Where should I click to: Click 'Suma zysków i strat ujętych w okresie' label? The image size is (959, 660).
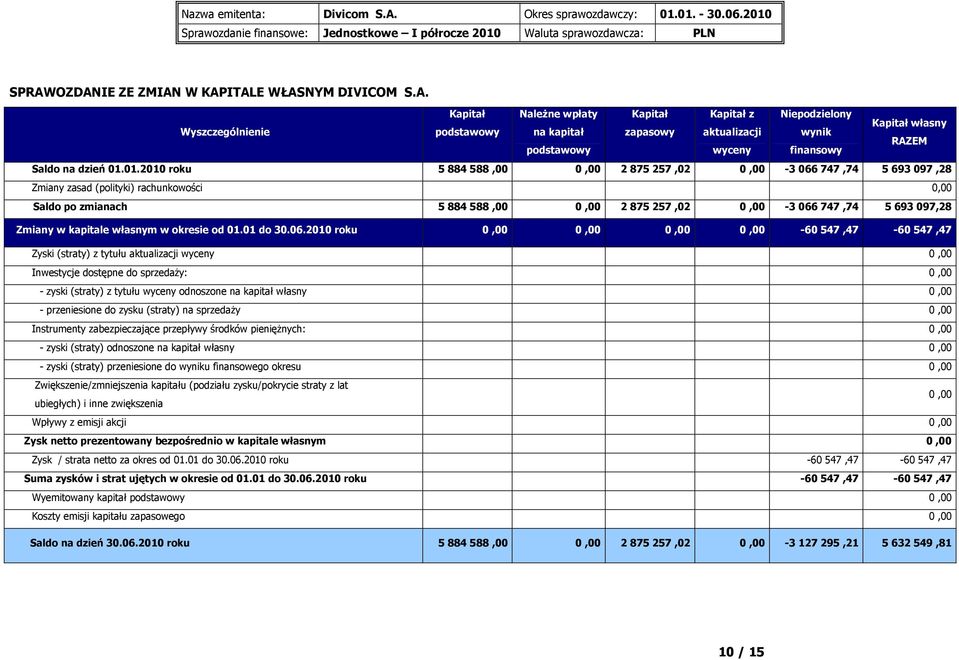195,479
